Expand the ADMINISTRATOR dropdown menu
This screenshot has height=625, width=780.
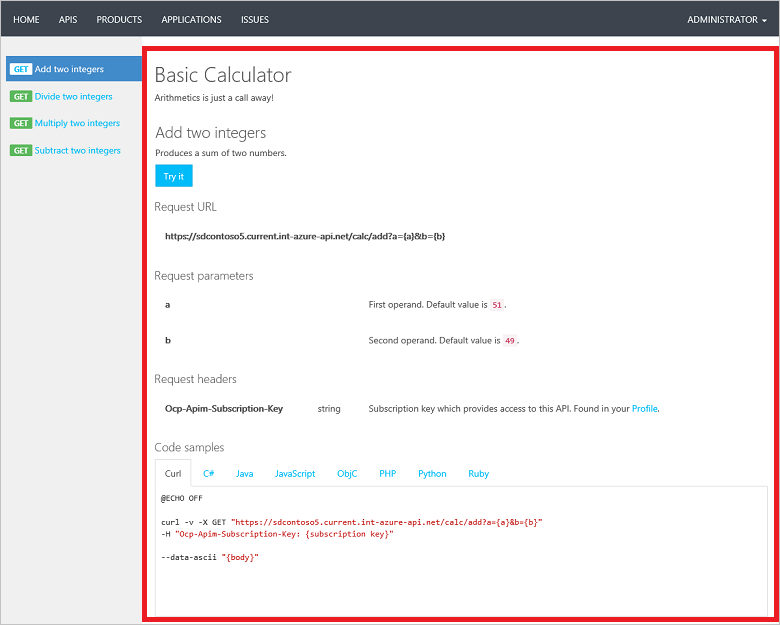[727, 20]
